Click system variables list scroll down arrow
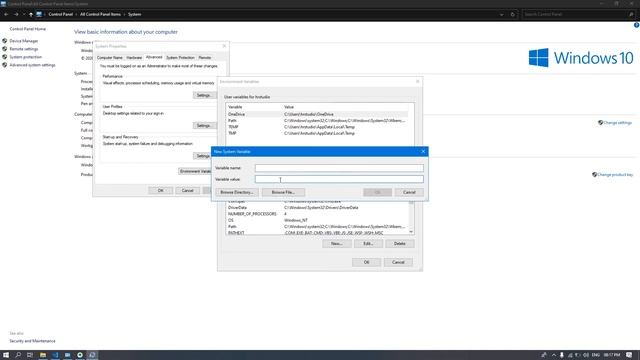640x360 pixels. tap(411, 232)
